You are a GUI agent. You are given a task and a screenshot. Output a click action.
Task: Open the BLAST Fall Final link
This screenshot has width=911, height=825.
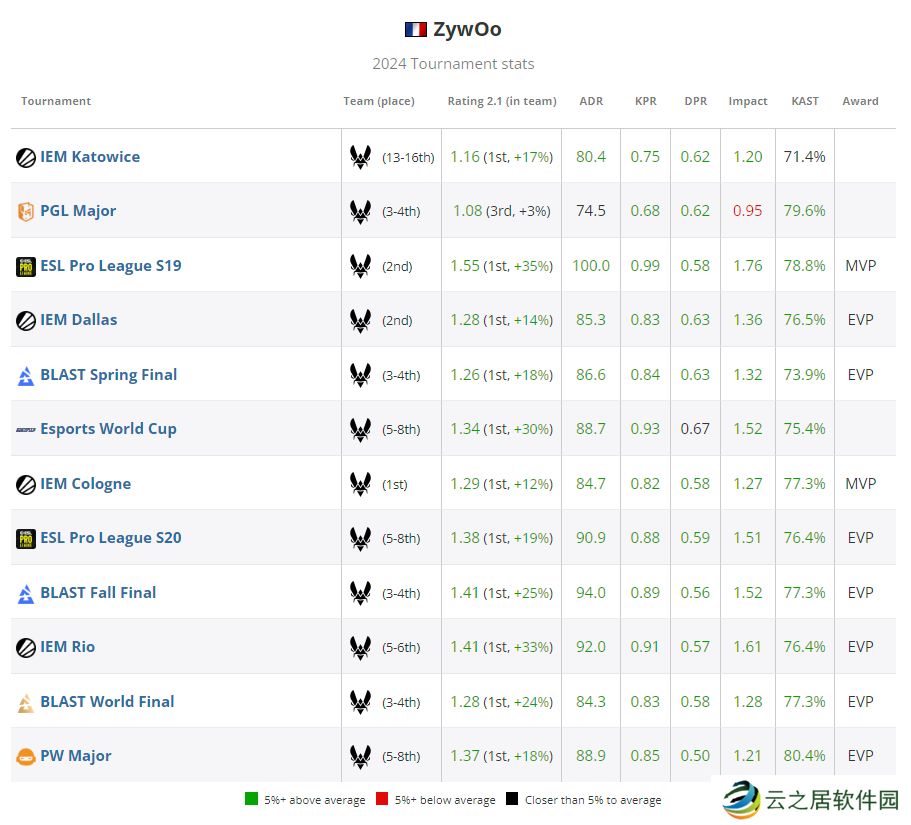pos(98,593)
